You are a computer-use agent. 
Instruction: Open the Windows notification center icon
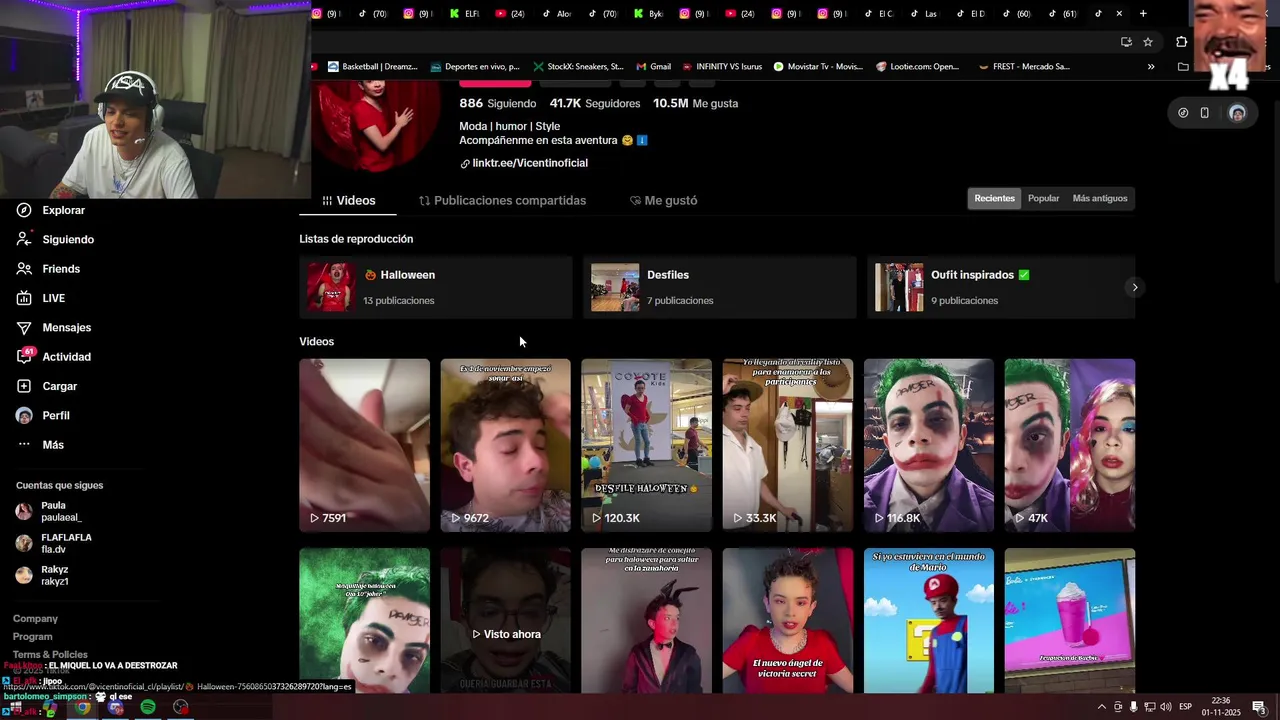tap(1258, 707)
